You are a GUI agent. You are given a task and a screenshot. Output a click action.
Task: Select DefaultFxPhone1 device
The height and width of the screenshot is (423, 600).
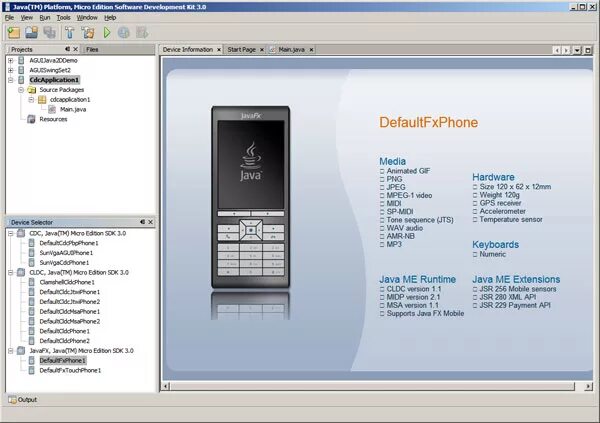[x=63, y=361]
